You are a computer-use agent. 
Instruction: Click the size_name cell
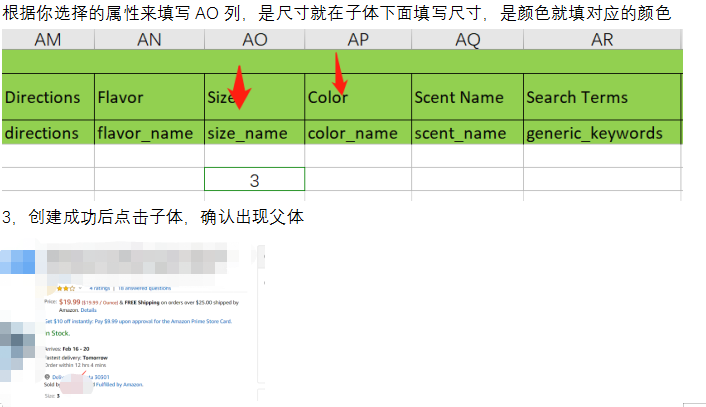click(254, 132)
